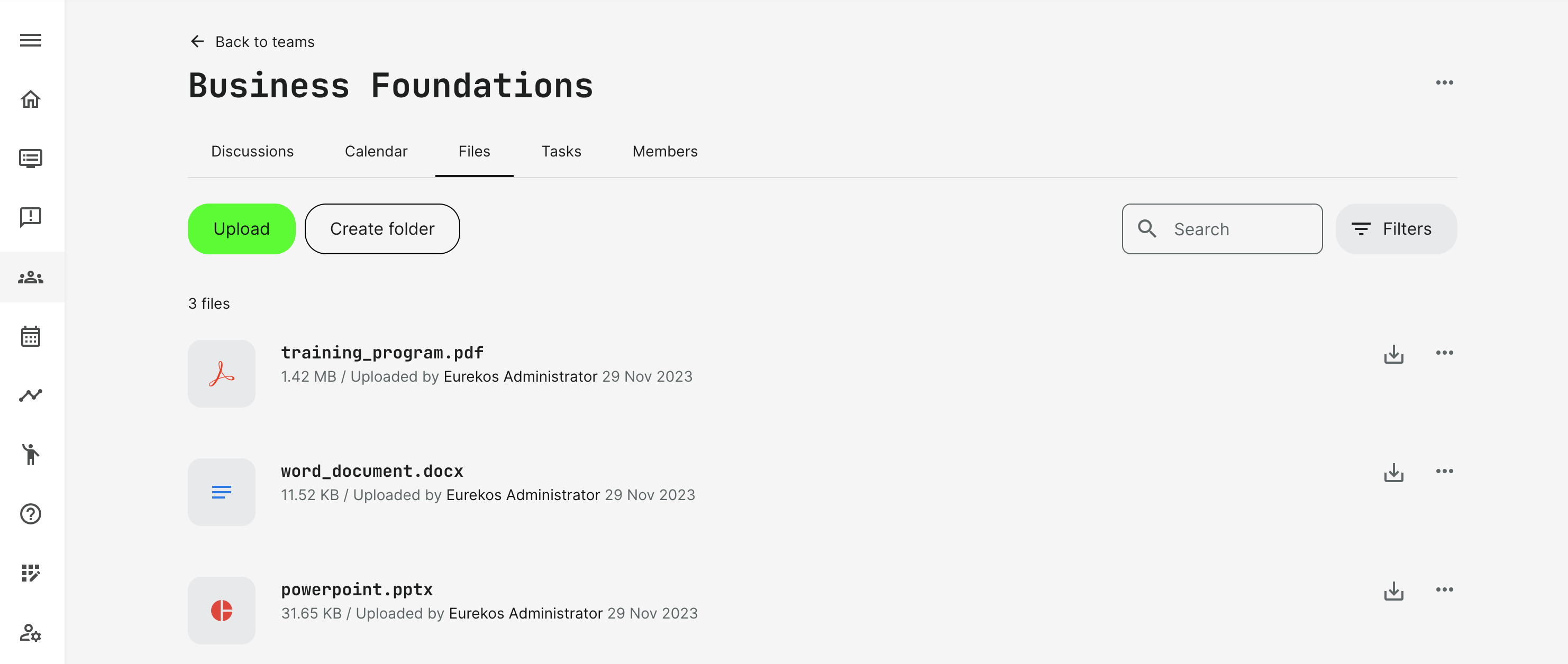Viewport: 1568px width, 664px height.
Task: Open the hamburger menu in sidebar
Action: click(x=31, y=40)
